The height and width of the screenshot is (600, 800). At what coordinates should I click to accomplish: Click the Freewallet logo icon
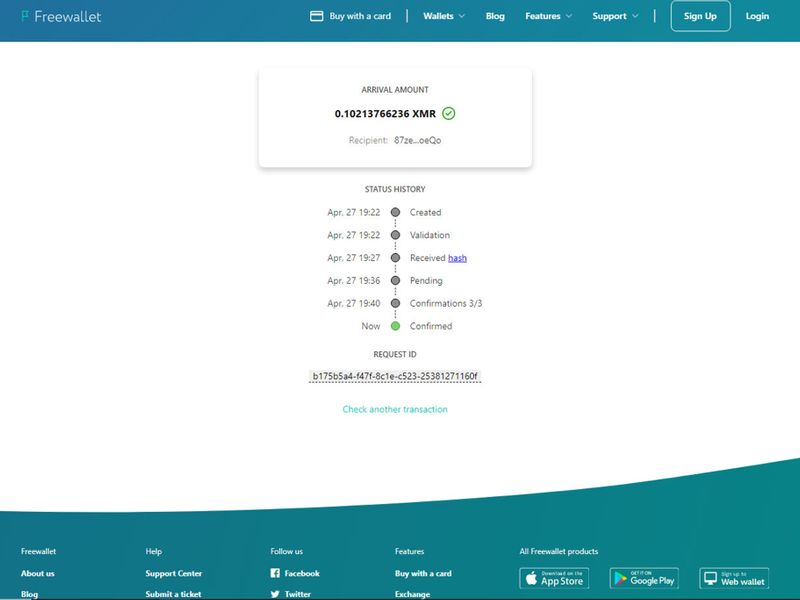25,16
